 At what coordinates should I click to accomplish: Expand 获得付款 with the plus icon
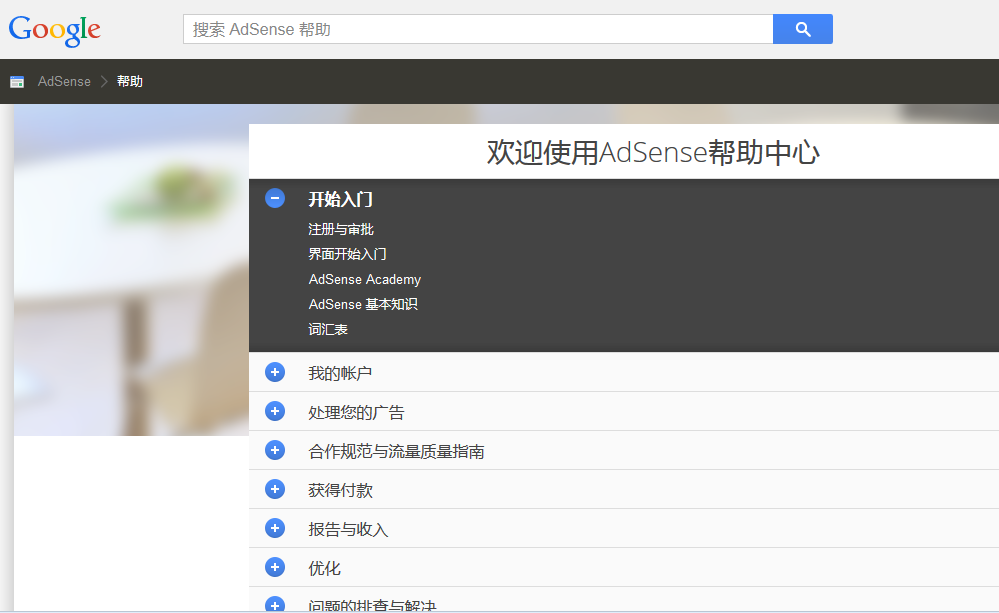coord(275,489)
